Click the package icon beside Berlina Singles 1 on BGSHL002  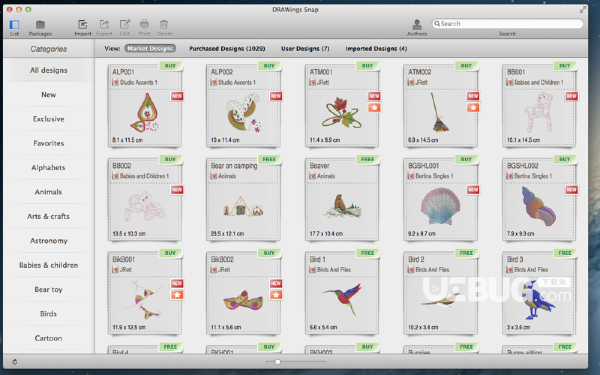(x=510, y=176)
